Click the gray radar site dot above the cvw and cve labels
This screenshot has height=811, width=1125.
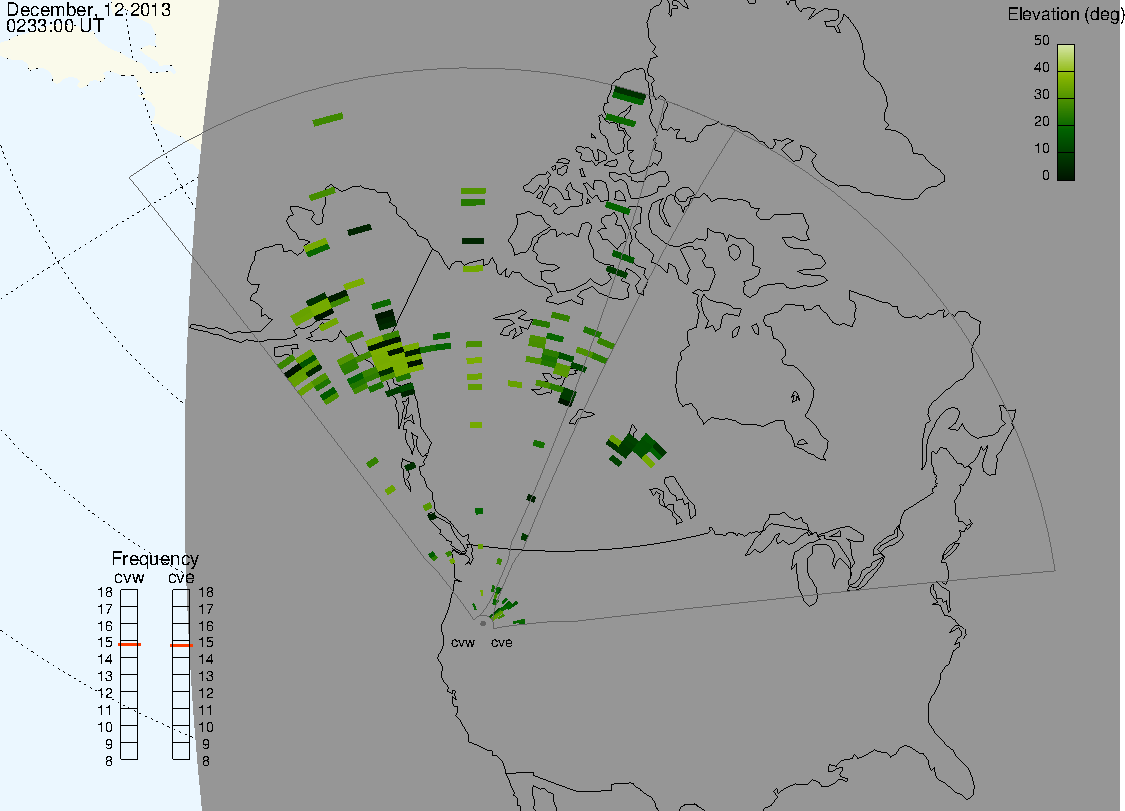[483, 624]
